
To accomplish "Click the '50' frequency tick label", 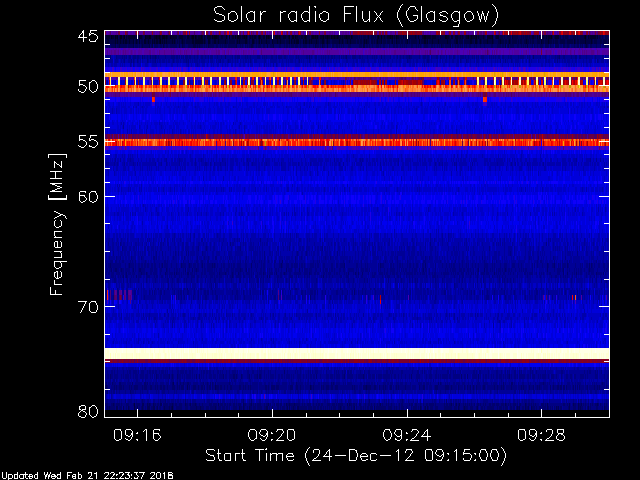I will click(x=88, y=87).
